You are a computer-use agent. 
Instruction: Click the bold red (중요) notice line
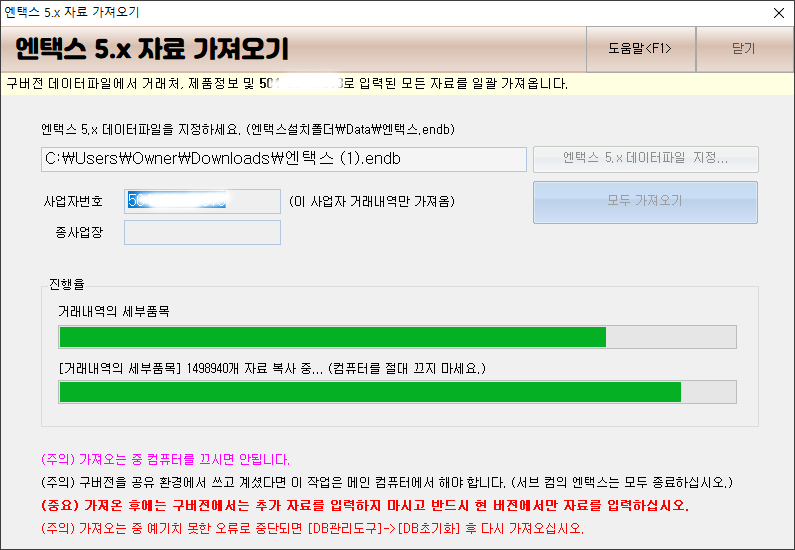[365, 505]
